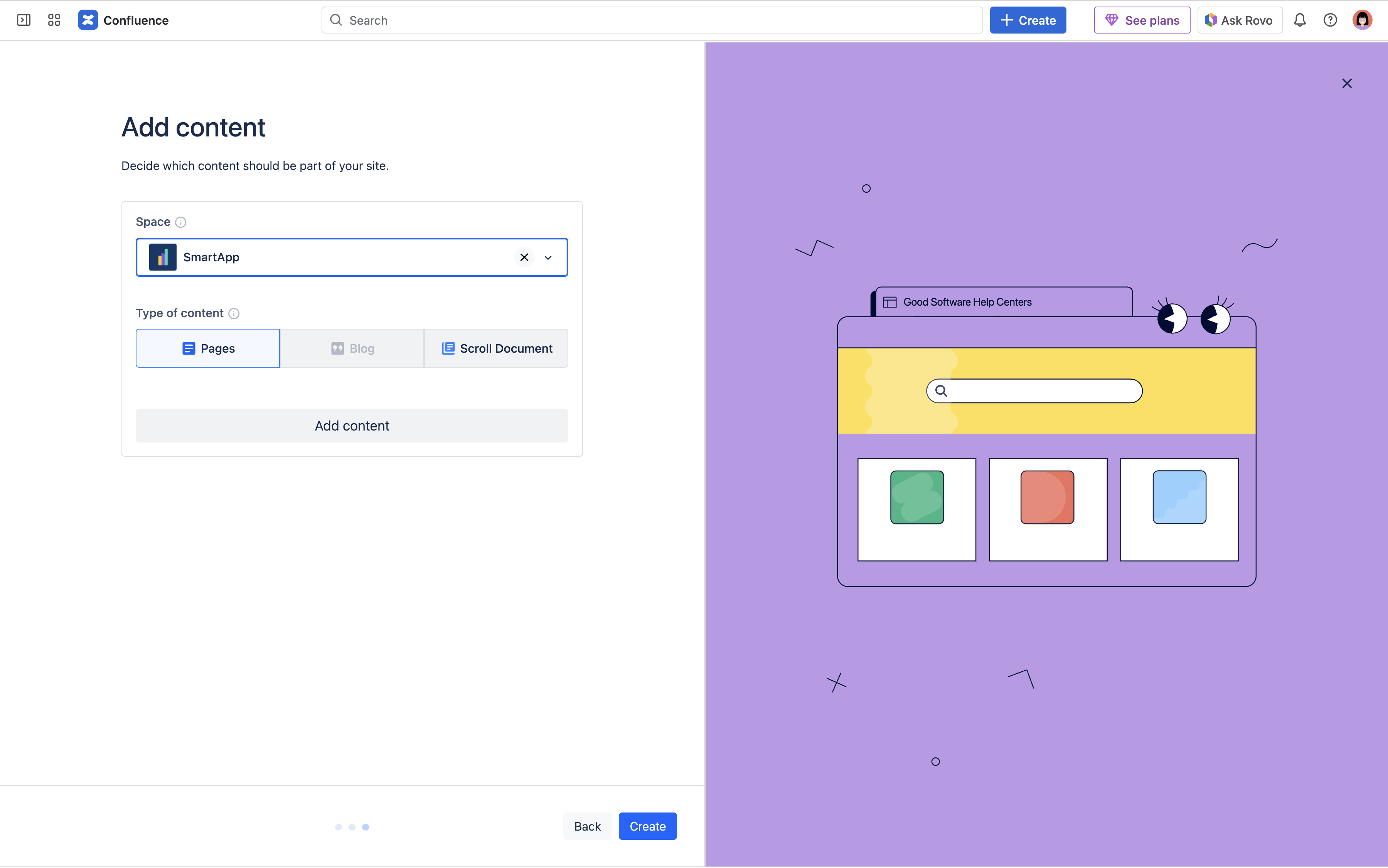The image size is (1388, 868).
Task: Open Ask Rovo assistant
Action: point(1239,20)
